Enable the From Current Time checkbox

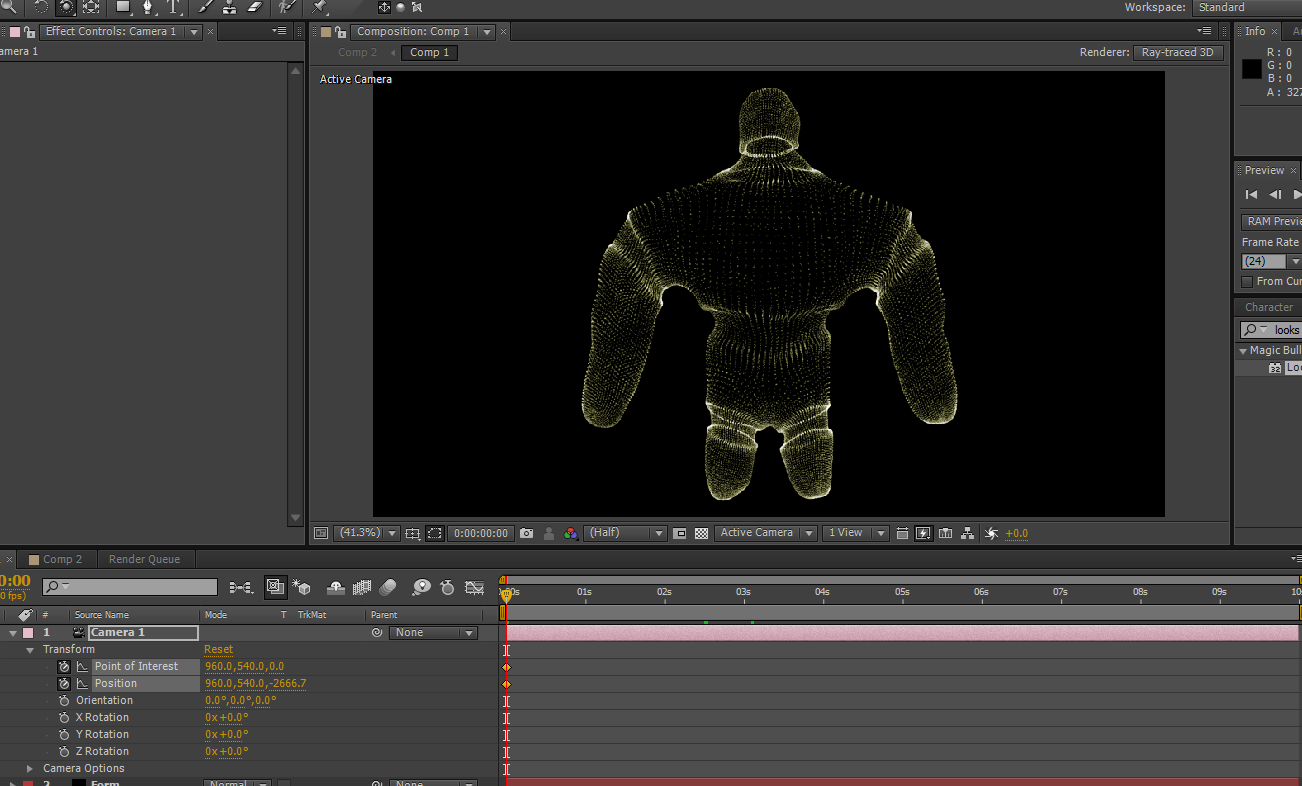pos(1247,282)
